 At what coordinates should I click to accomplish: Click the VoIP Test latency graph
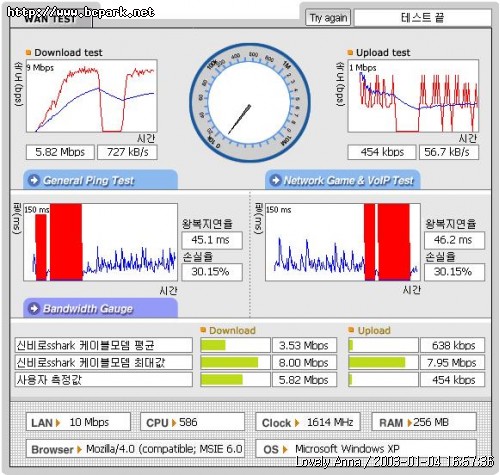(343, 242)
